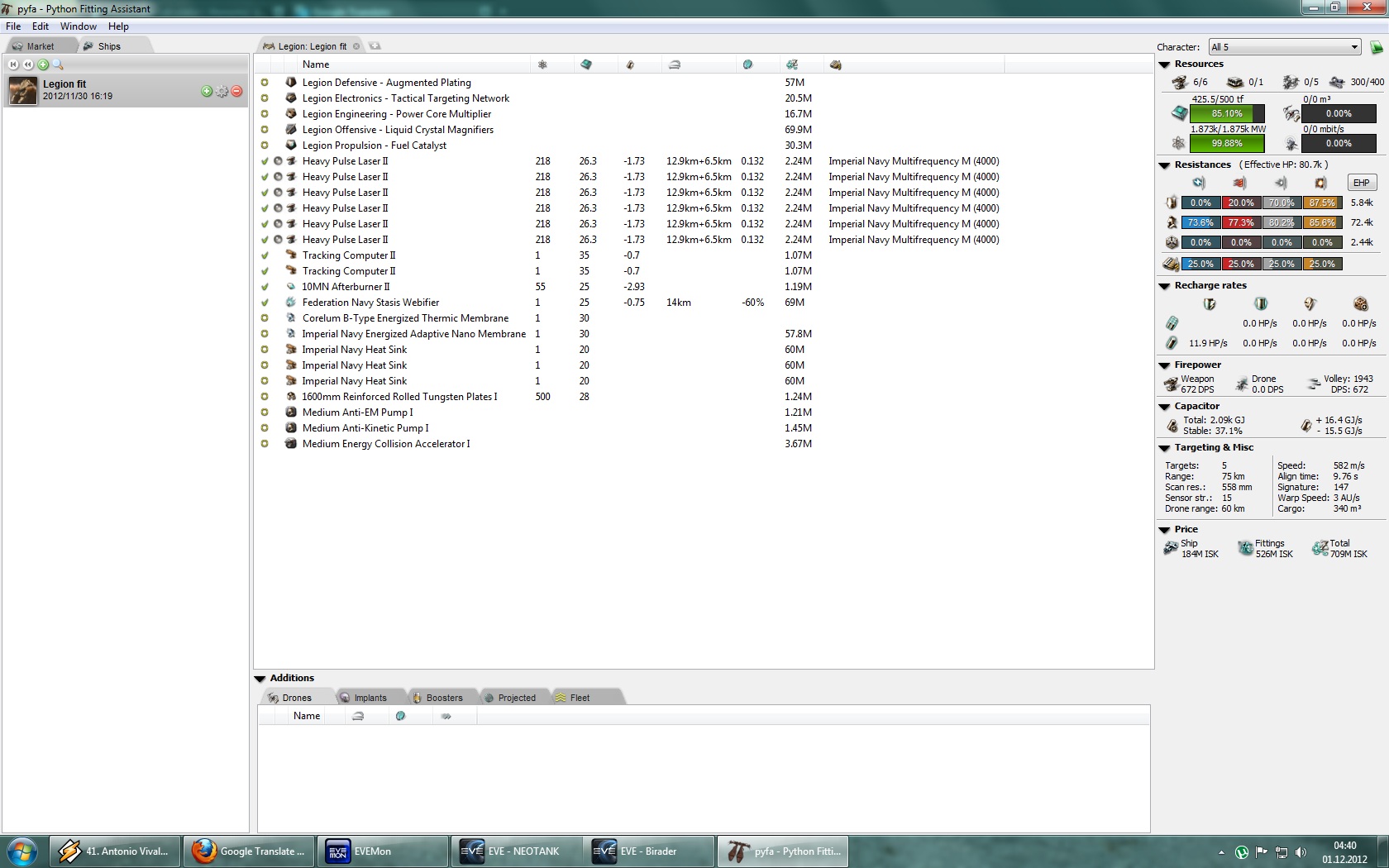
Task: Switch to the Market tab
Action: 40,46
